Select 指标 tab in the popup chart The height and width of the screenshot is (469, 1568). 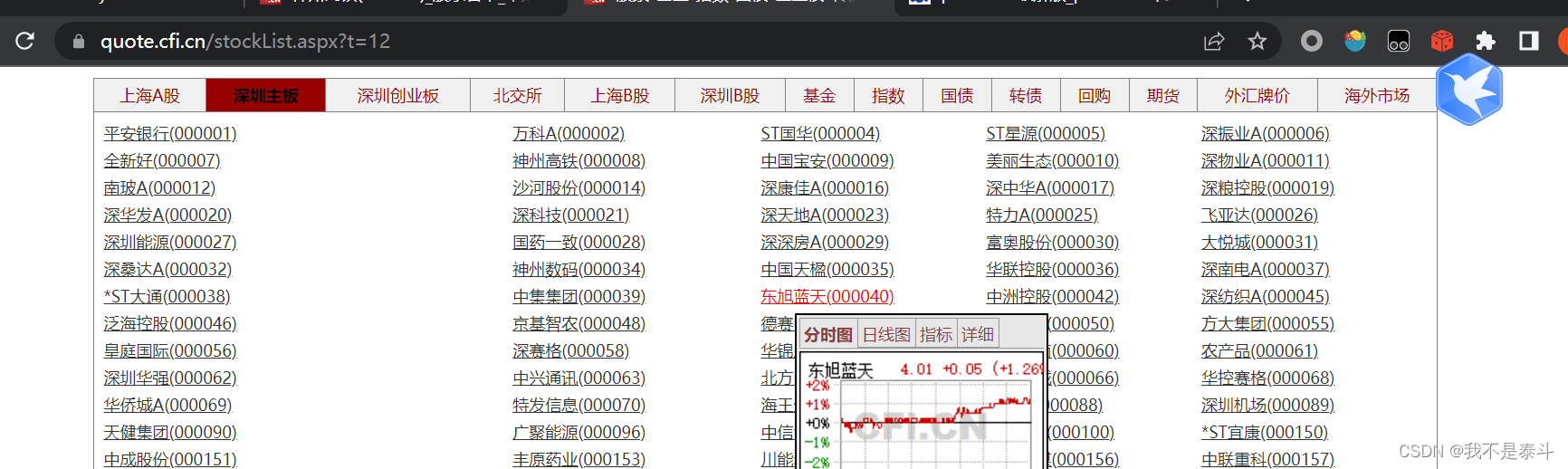(936, 335)
